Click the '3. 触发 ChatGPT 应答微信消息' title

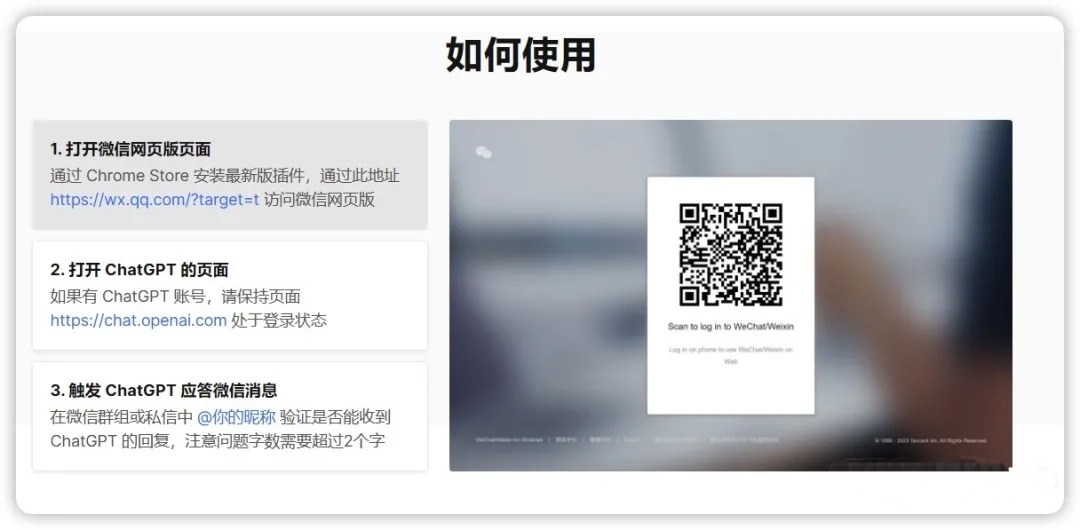(164, 391)
